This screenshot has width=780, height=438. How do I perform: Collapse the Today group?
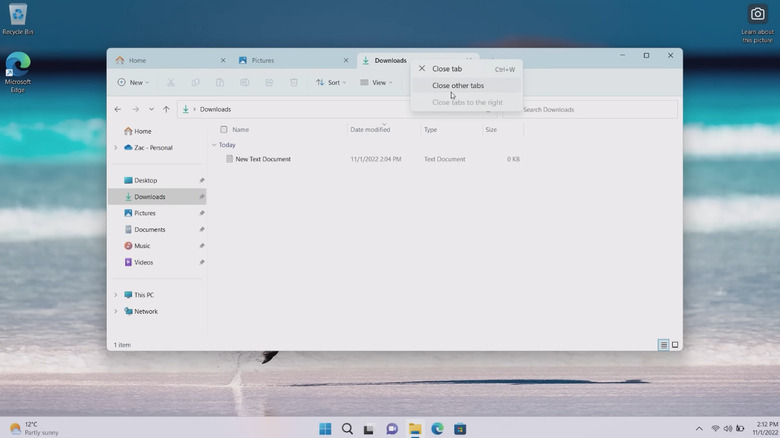coord(214,145)
